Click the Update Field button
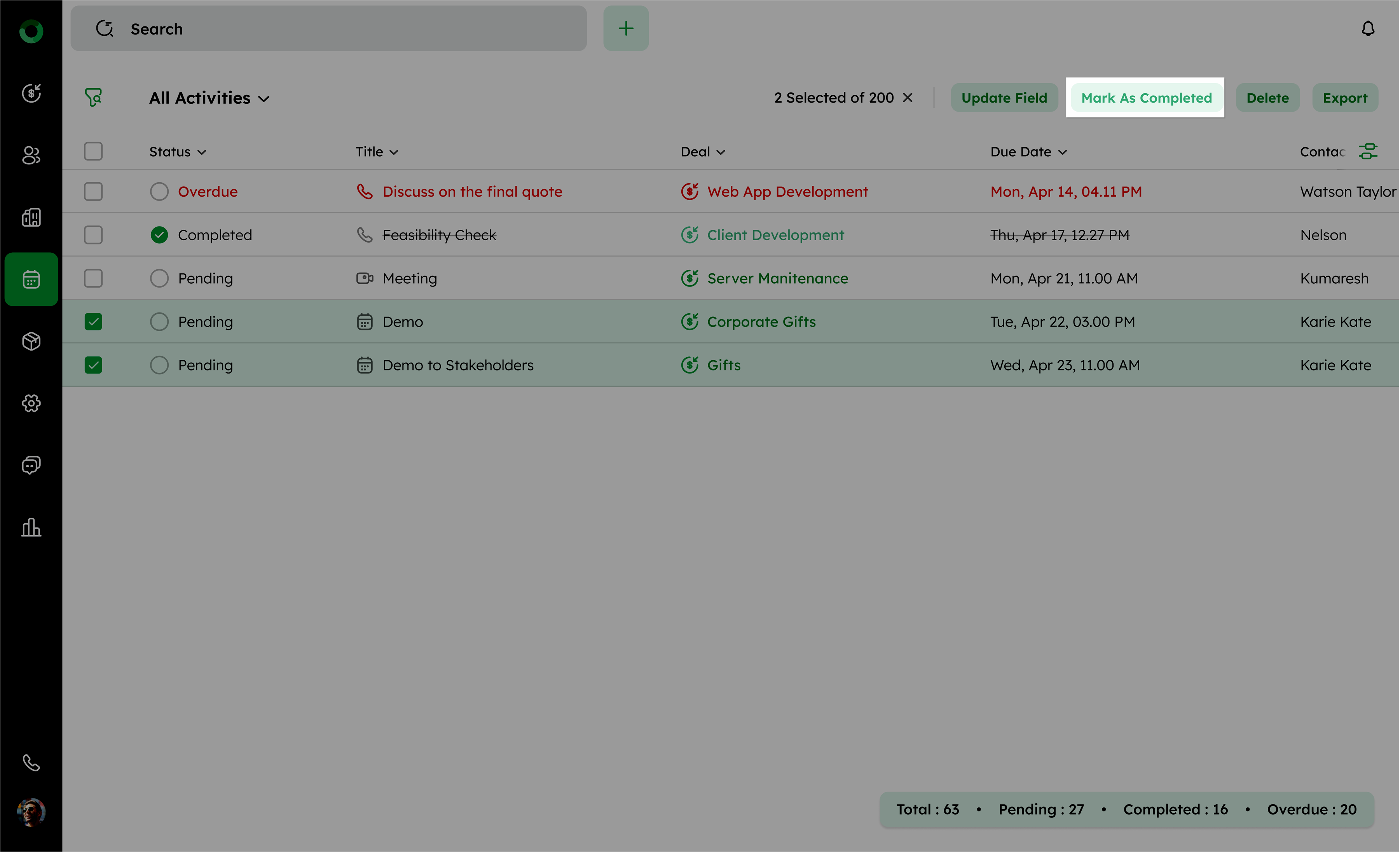The image size is (1400, 852). (x=1004, y=98)
